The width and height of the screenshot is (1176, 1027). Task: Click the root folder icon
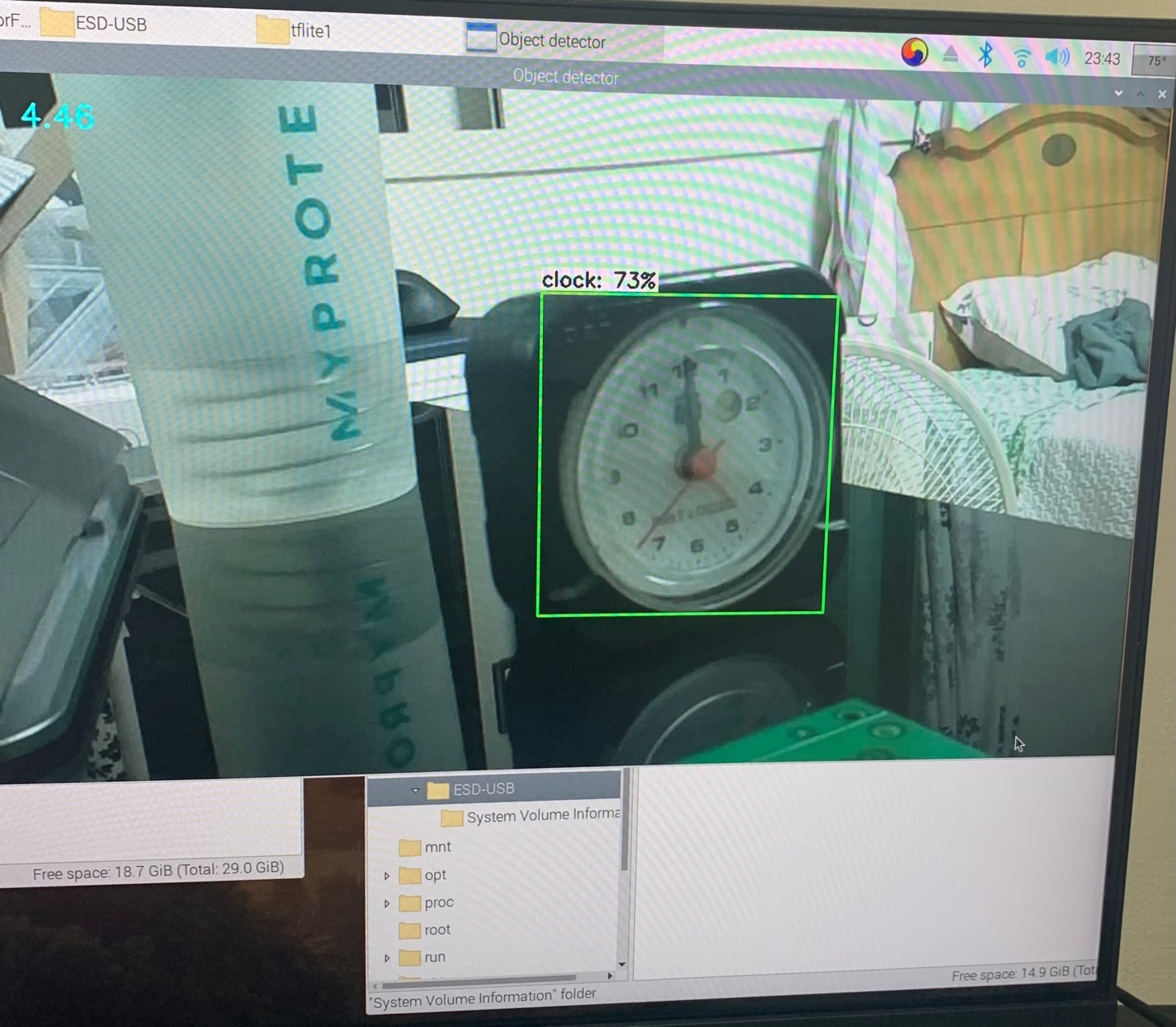[x=410, y=931]
